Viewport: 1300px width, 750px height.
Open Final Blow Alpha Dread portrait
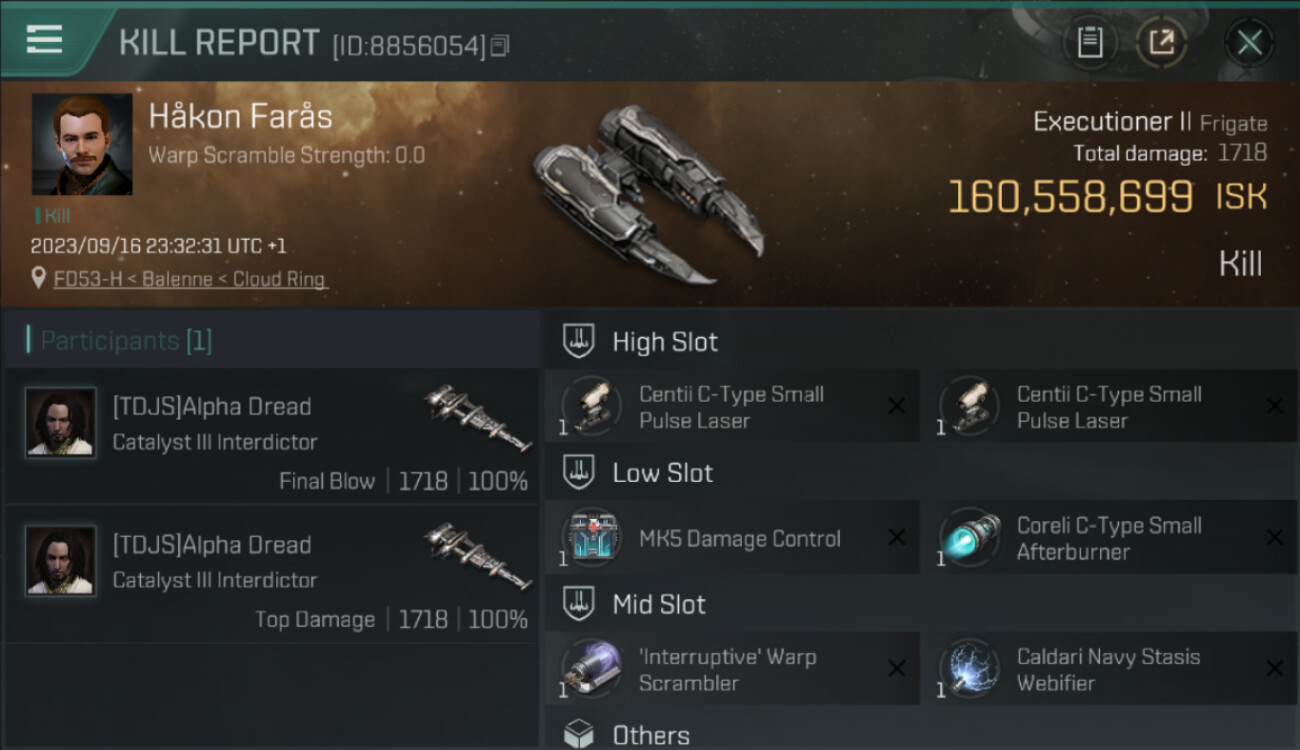point(61,423)
